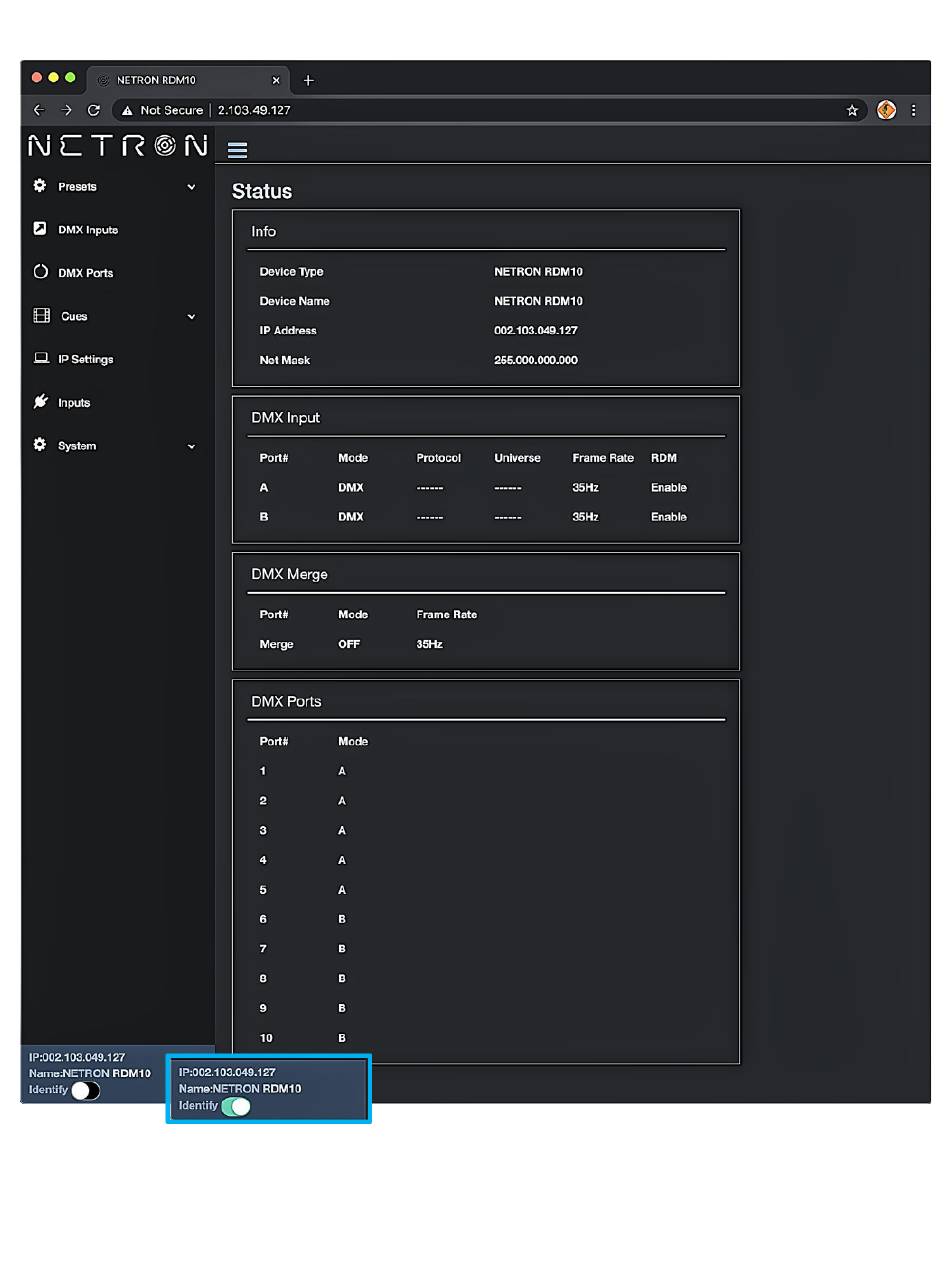
Task: Bookmark this page with the star icon
Action: click(852, 110)
